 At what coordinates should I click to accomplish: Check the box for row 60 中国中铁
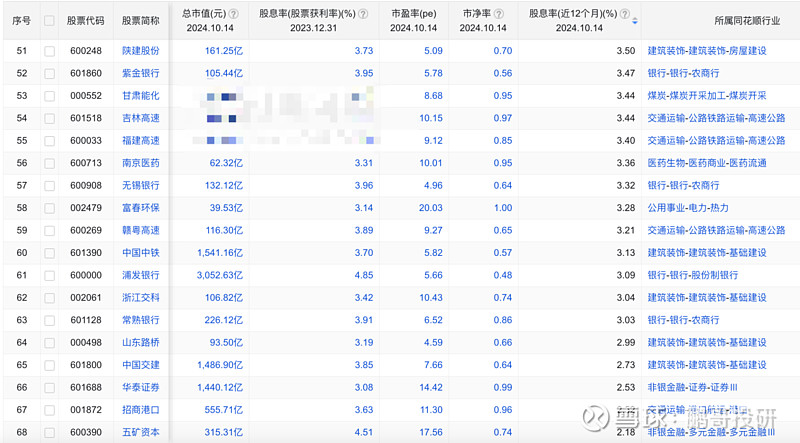[49, 253]
